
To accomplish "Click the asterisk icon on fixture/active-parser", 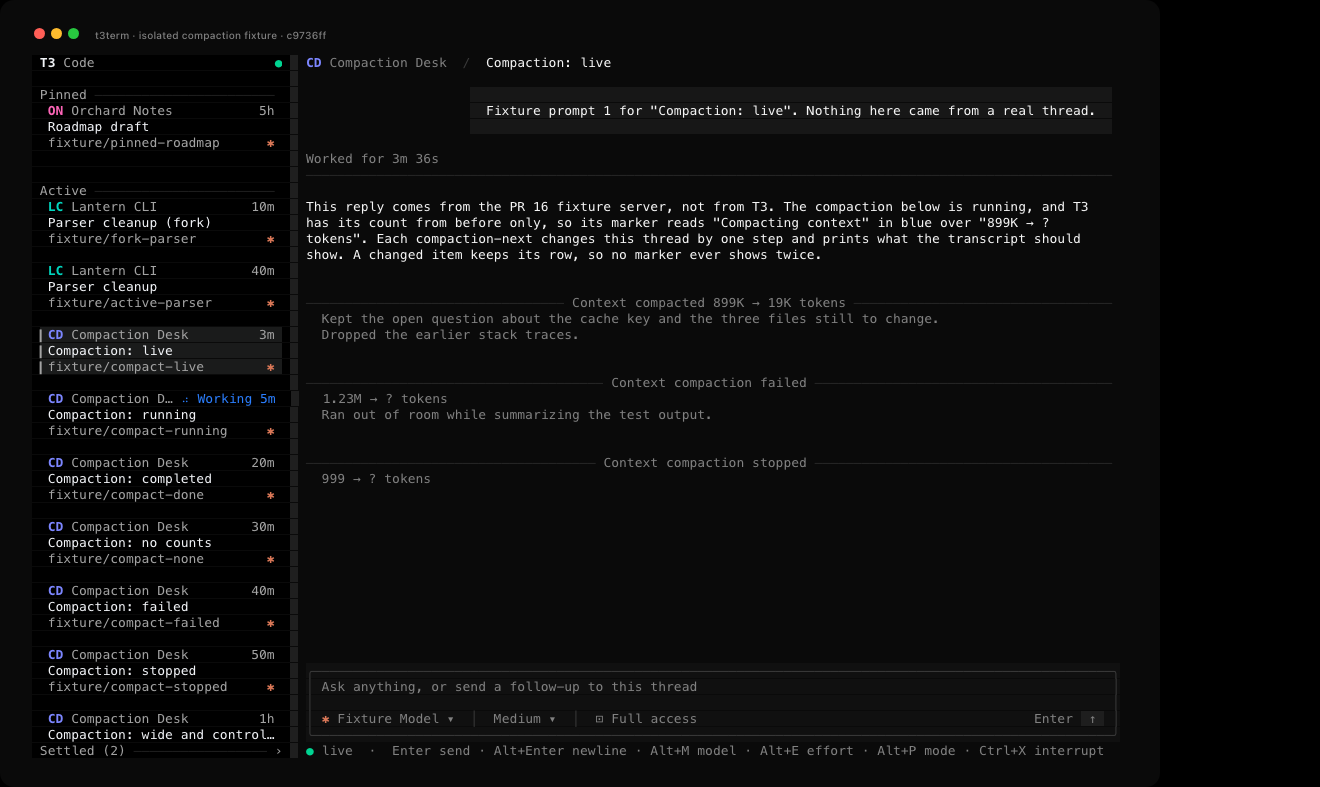I will 270,303.
